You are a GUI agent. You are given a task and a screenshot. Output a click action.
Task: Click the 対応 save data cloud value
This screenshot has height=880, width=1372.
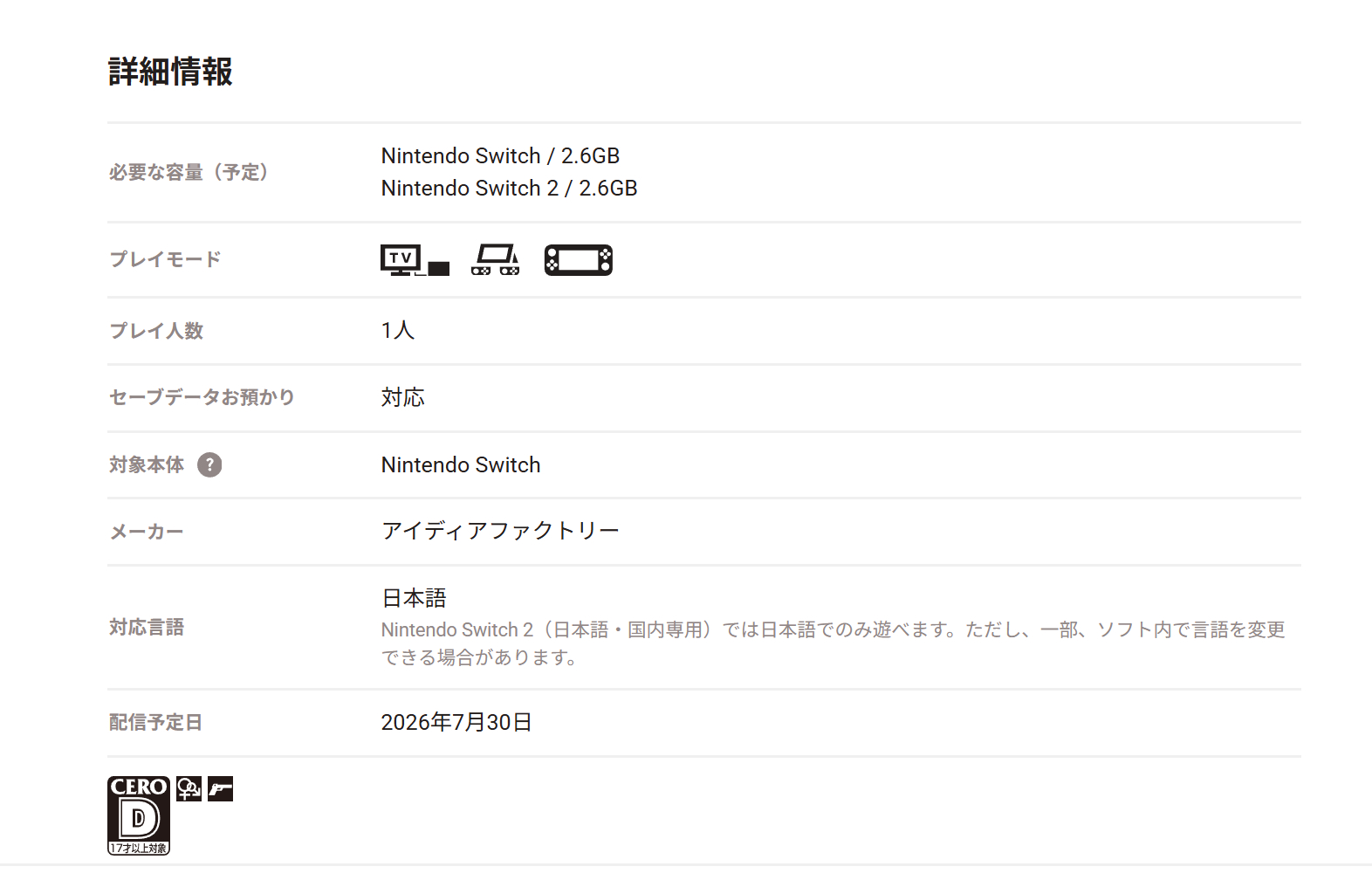403,398
